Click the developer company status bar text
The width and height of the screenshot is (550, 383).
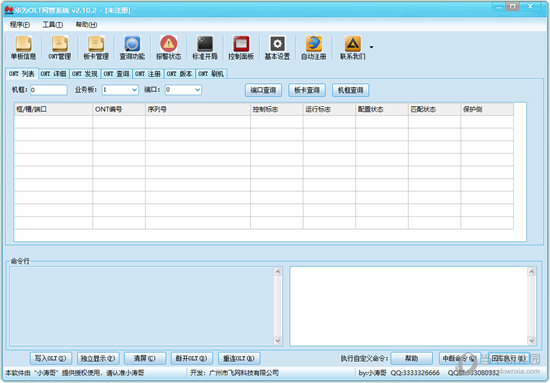tap(234, 373)
